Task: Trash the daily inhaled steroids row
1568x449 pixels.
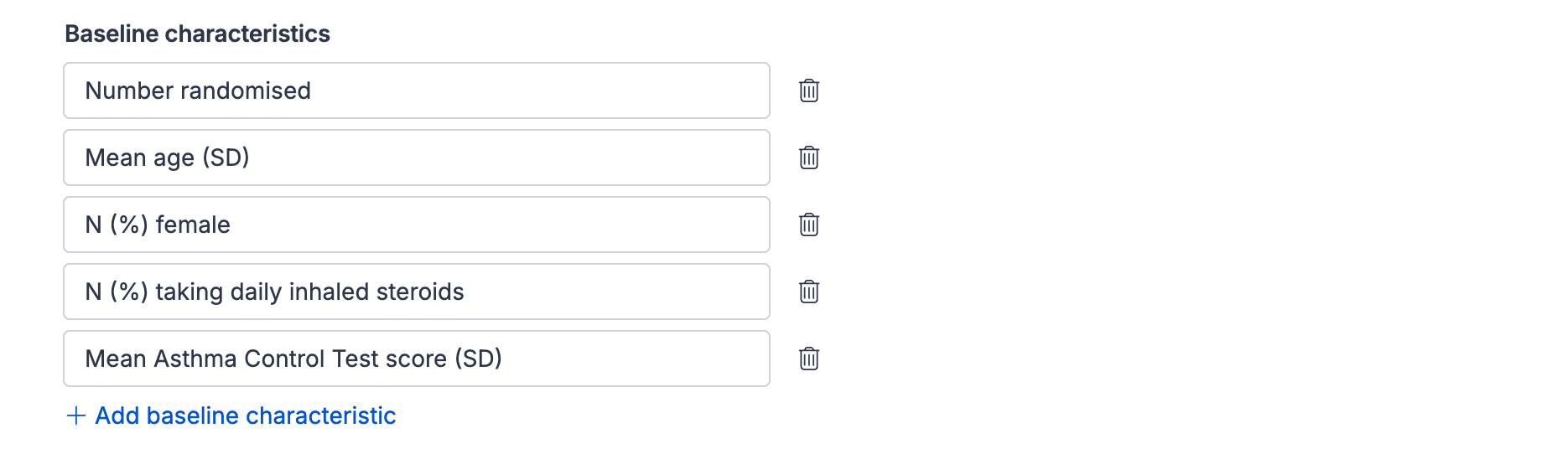Action: [808, 292]
